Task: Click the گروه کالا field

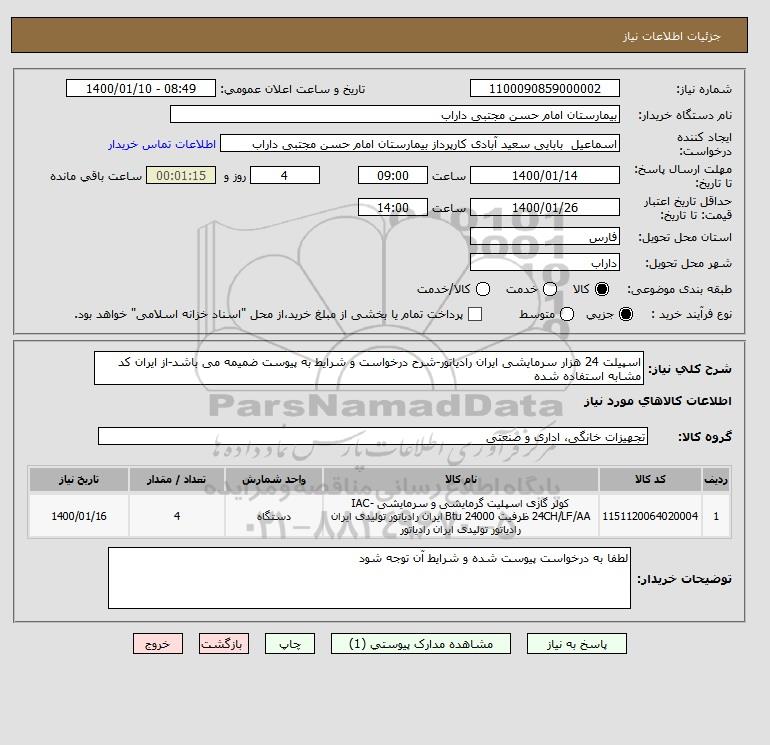Action: [x=373, y=436]
